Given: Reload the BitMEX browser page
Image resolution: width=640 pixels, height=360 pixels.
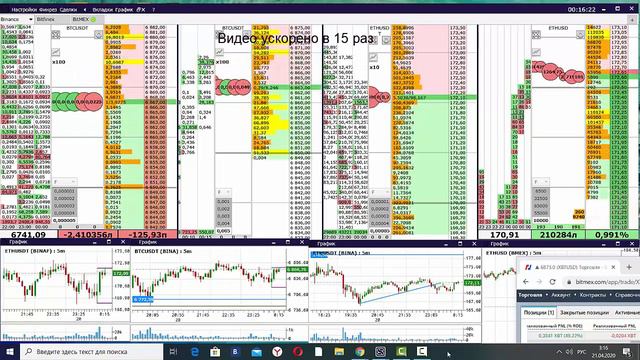Looking at the screenshot, I should click(552, 282).
